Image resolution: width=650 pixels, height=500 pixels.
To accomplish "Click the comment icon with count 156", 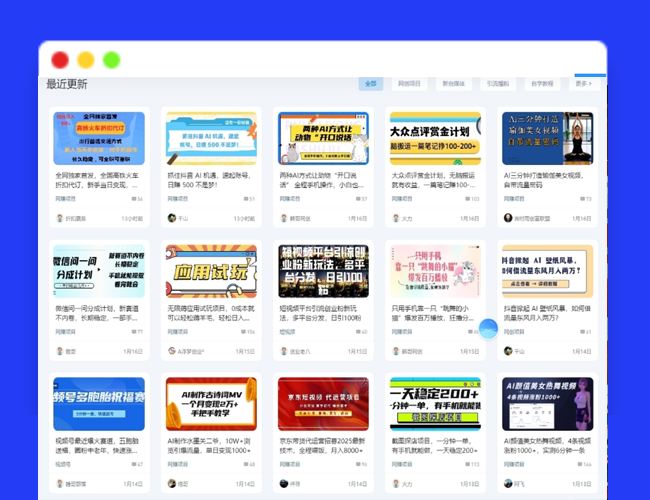I will [244, 332].
